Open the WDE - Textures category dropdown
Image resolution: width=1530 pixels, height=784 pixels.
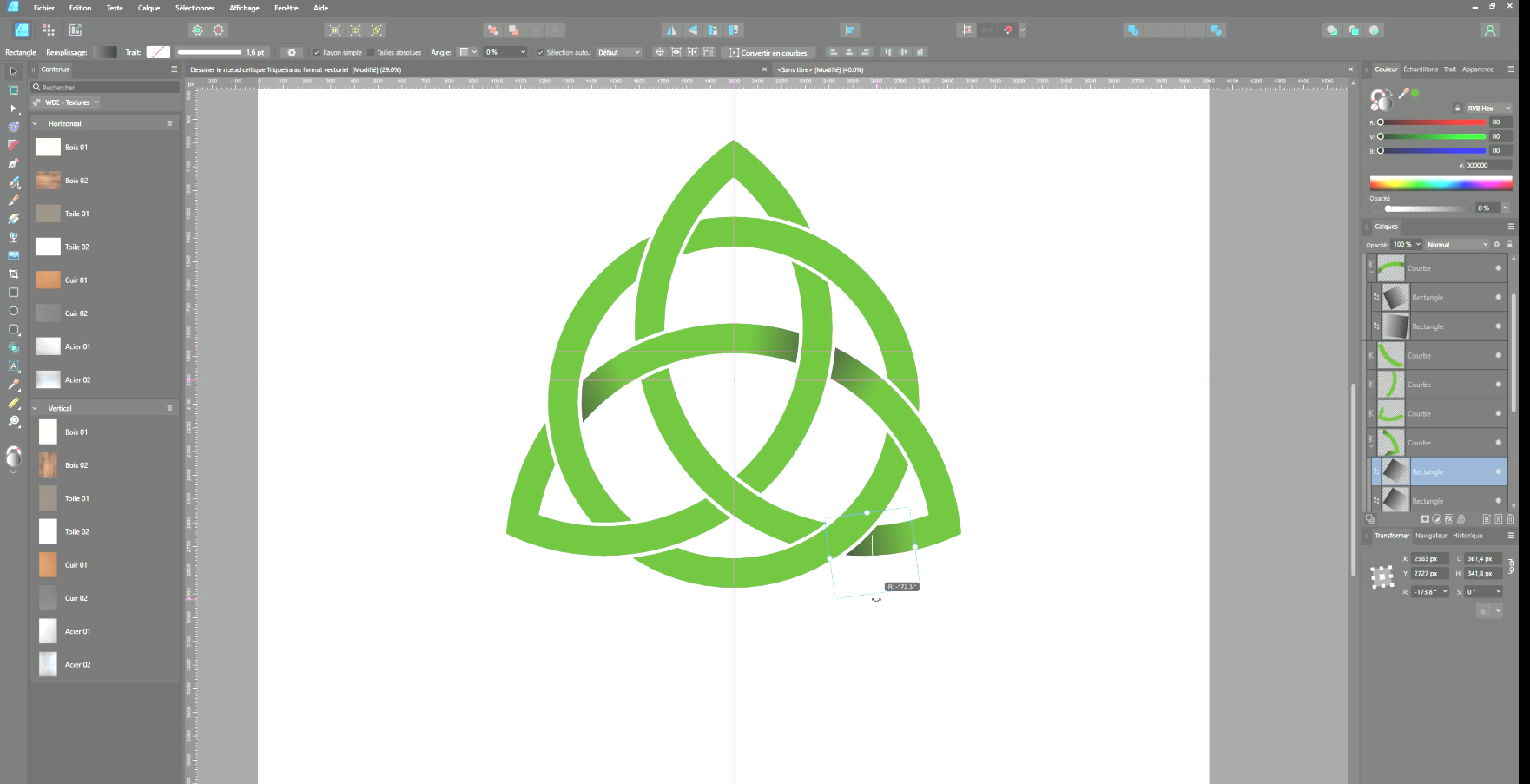coord(71,102)
